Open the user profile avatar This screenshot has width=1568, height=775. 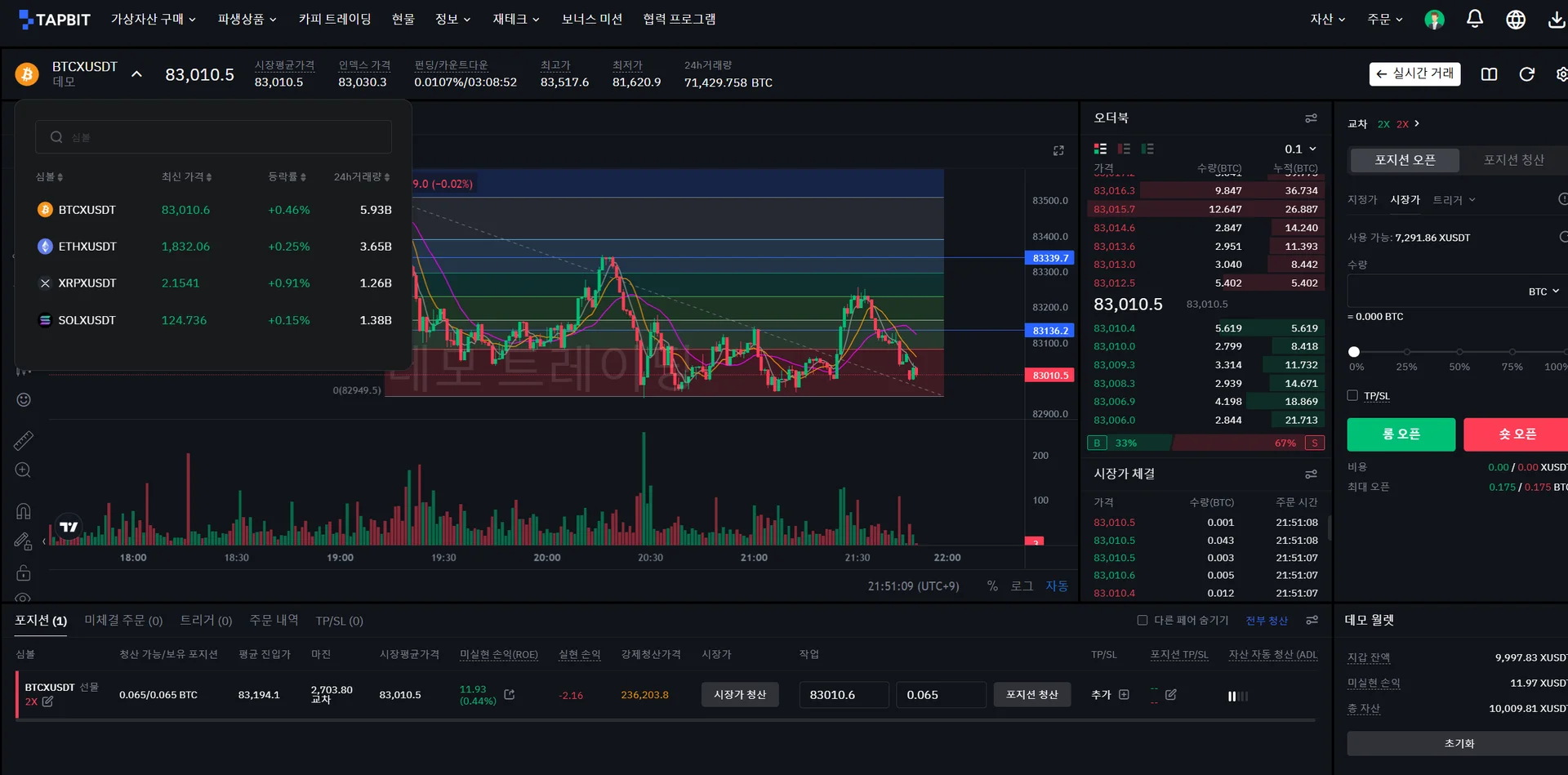(1434, 20)
